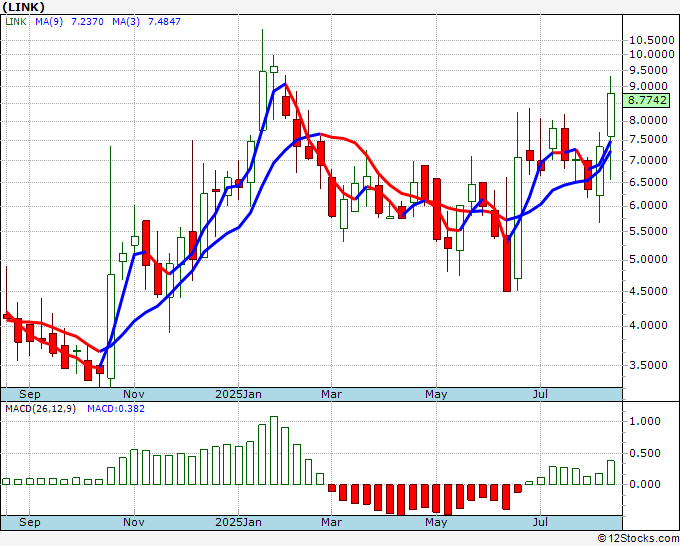Click the Jul marker below the MACD panel
The image size is (680, 546).
coord(541,522)
